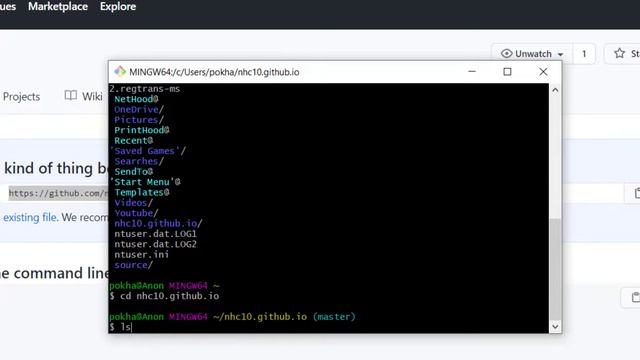
Task: Click terminal scrollbar down arrow
Action: (x=555, y=327)
